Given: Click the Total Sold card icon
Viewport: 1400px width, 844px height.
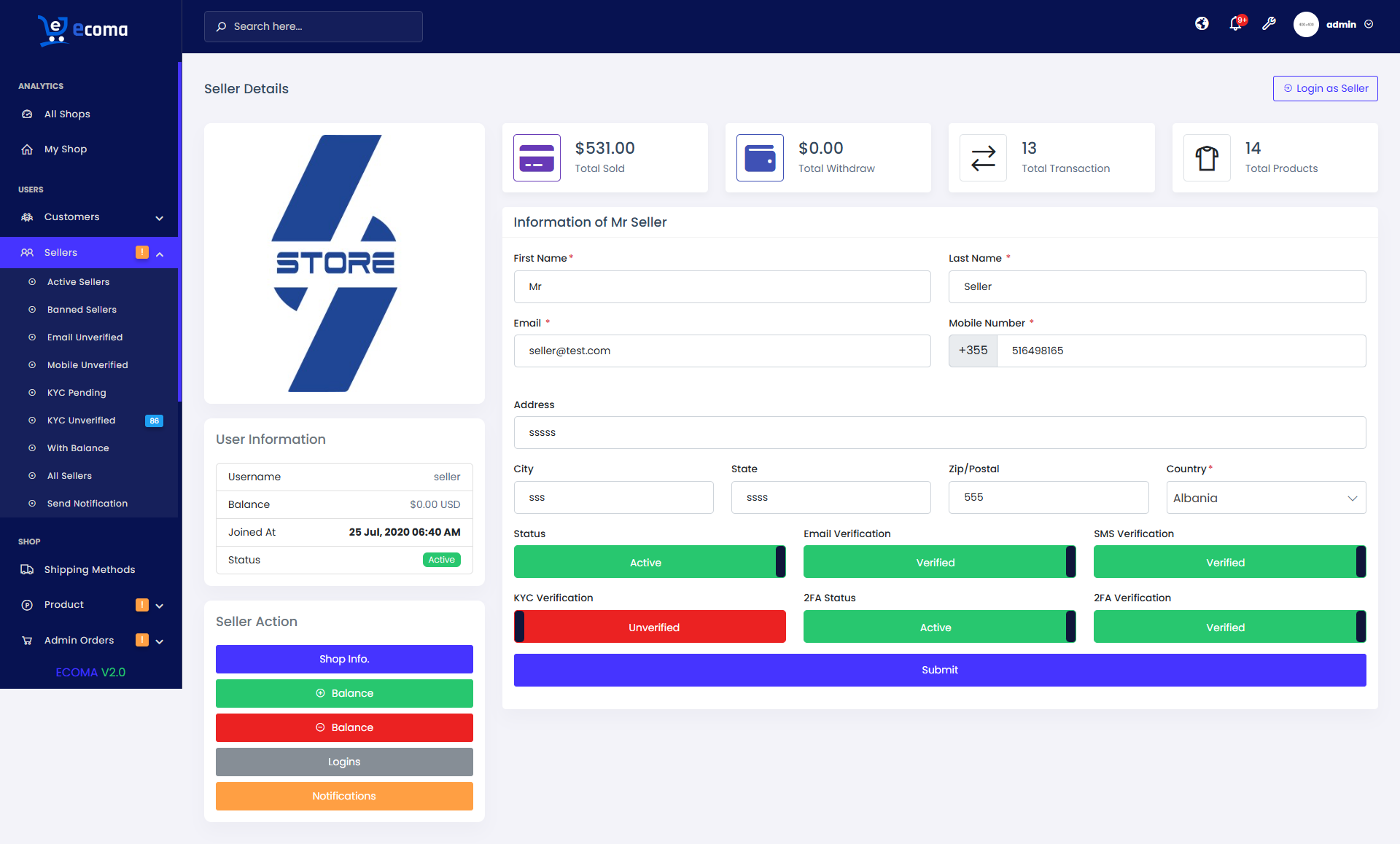Looking at the screenshot, I should [537, 157].
